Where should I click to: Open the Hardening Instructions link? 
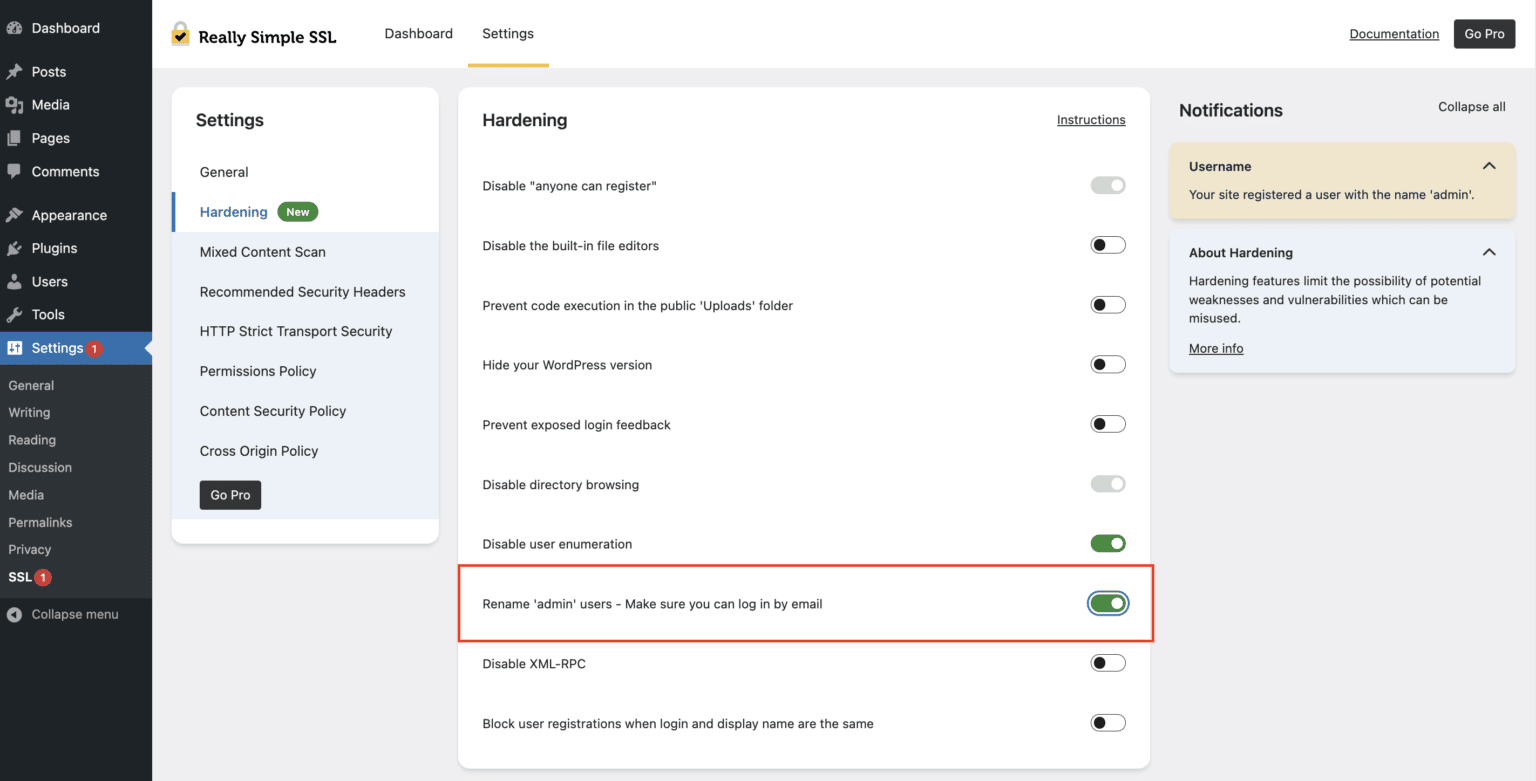click(x=1091, y=119)
